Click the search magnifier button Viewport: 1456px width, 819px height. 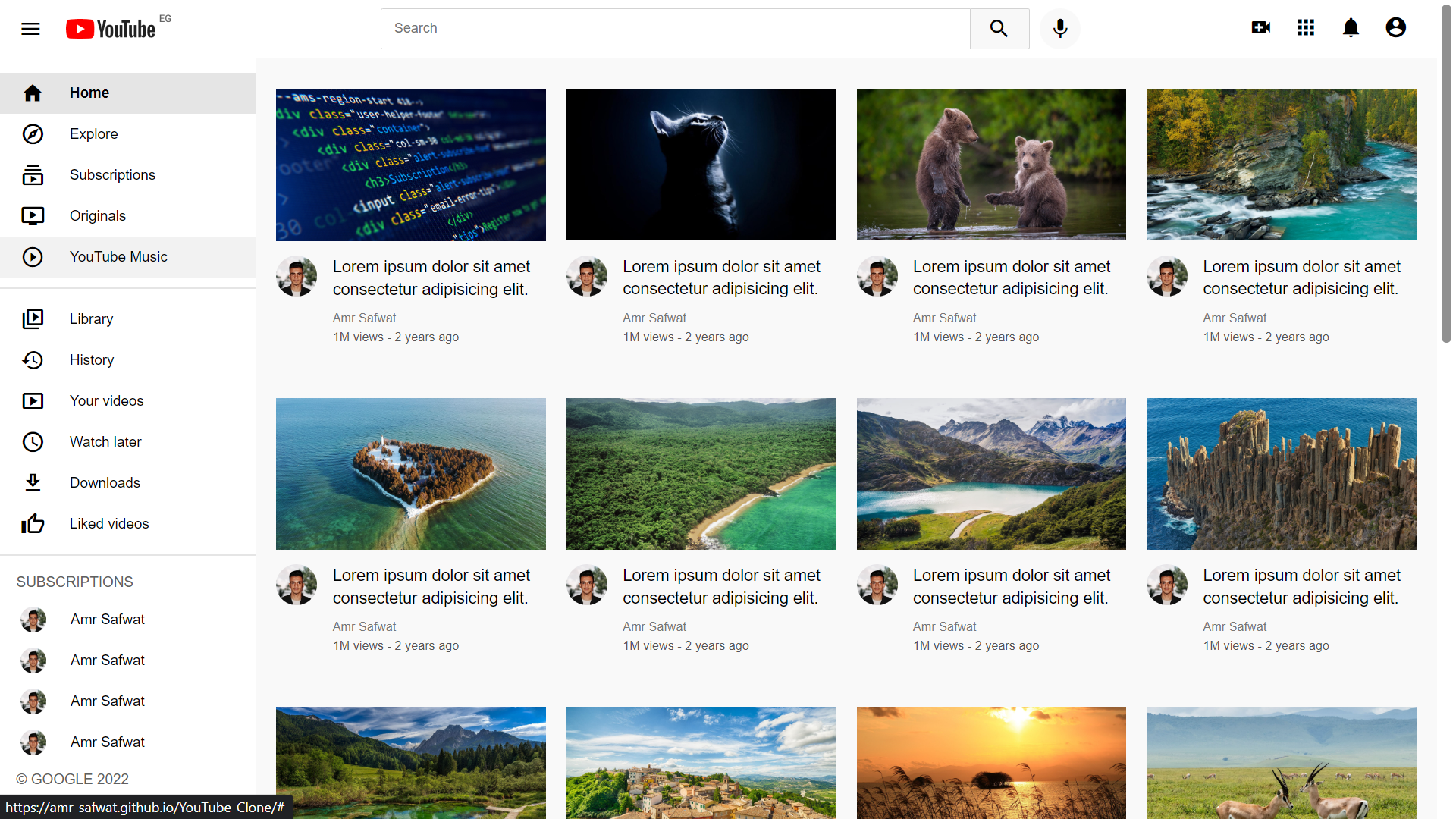999,29
